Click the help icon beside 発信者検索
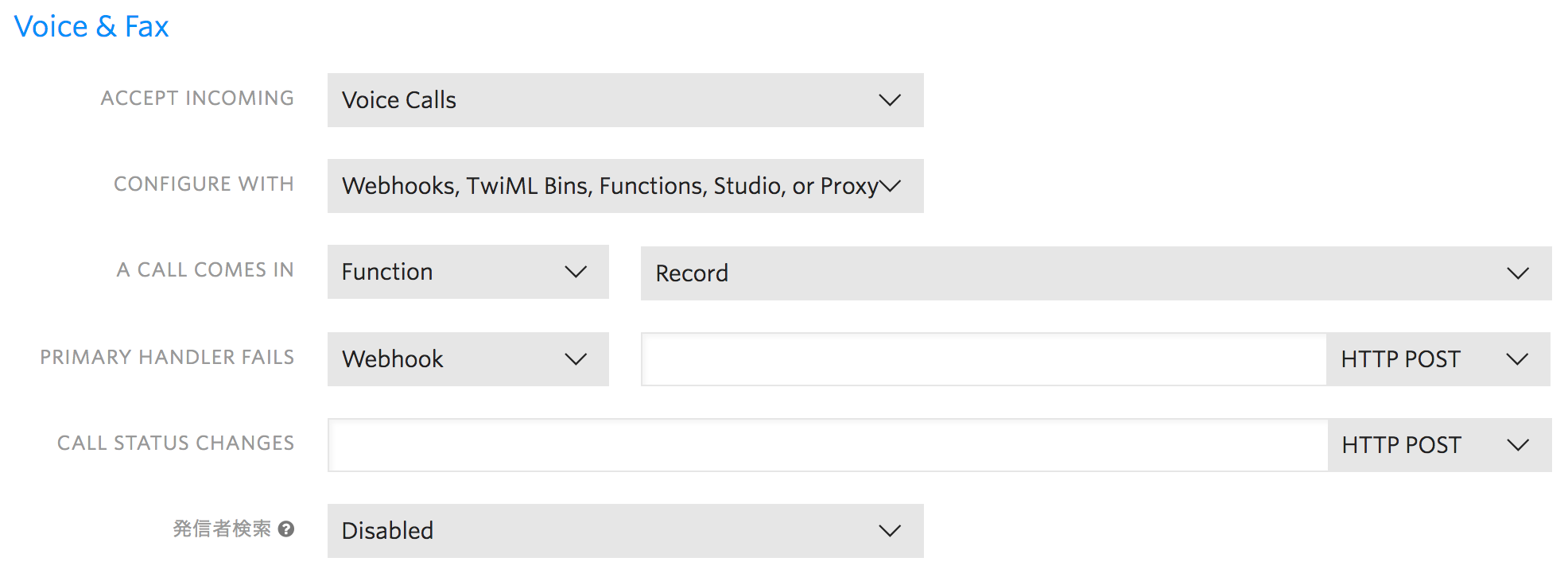This screenshot has height=577, width=1568. [287, 529]
